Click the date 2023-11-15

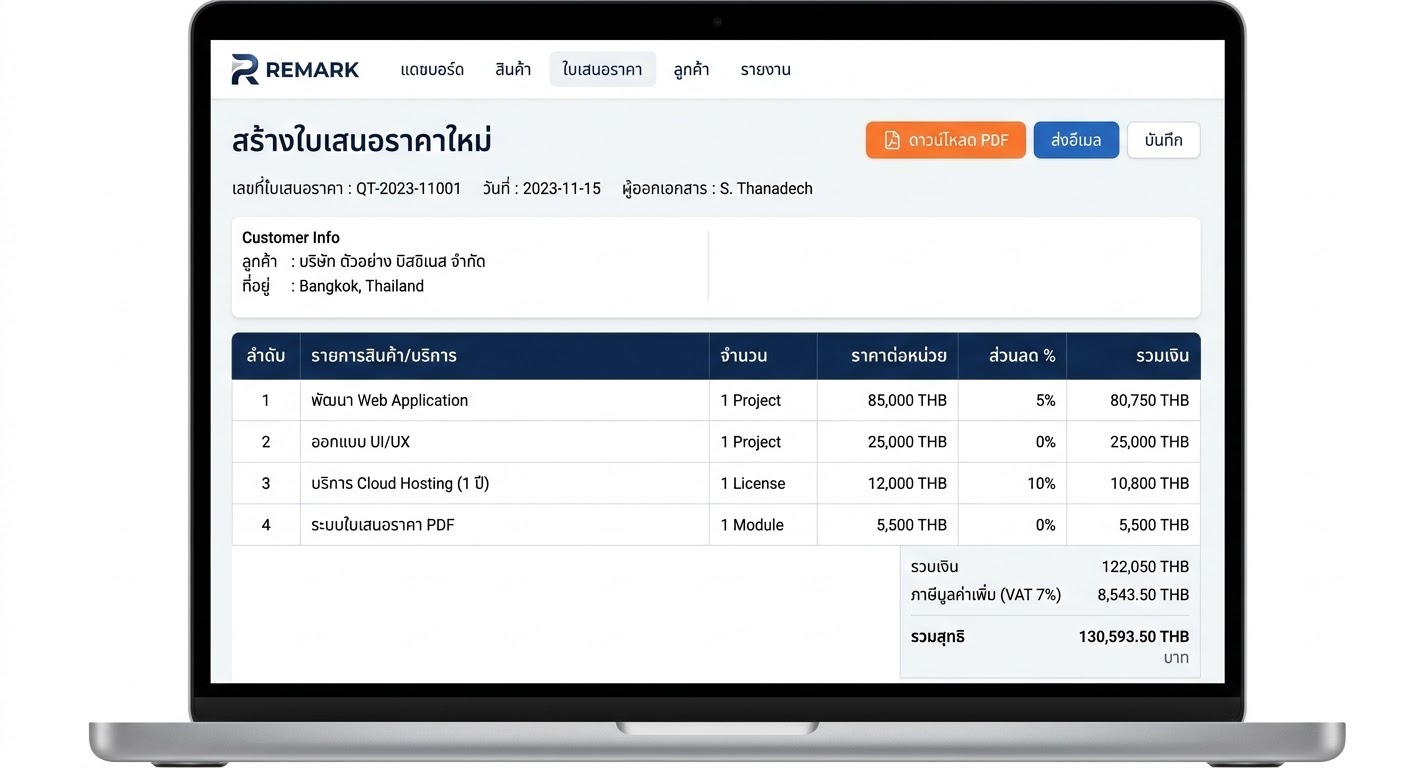(x=567, y=188)
